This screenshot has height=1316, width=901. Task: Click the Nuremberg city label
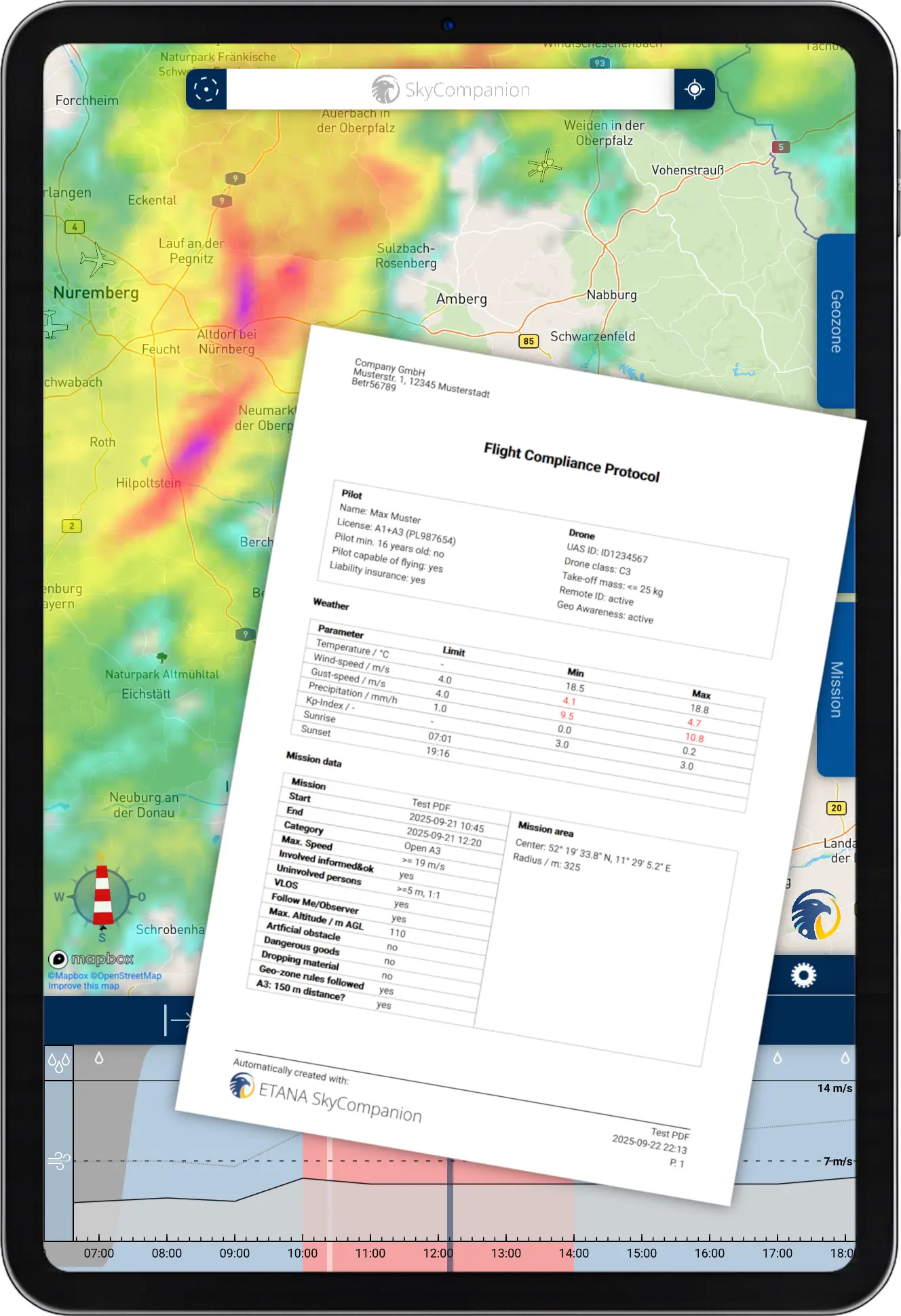tap(96, 293)
